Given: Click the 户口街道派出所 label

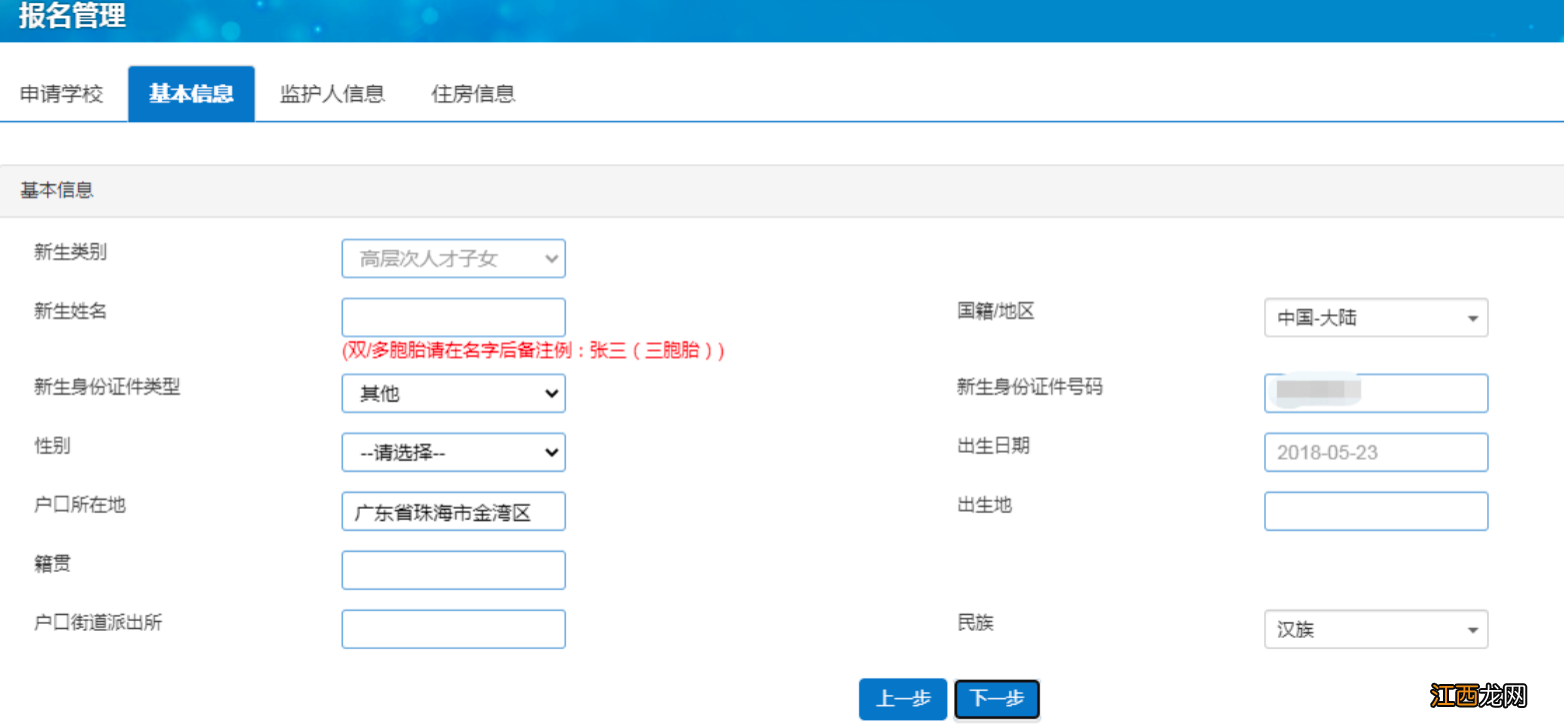Looking at the screenshot, I should point(98,623).
